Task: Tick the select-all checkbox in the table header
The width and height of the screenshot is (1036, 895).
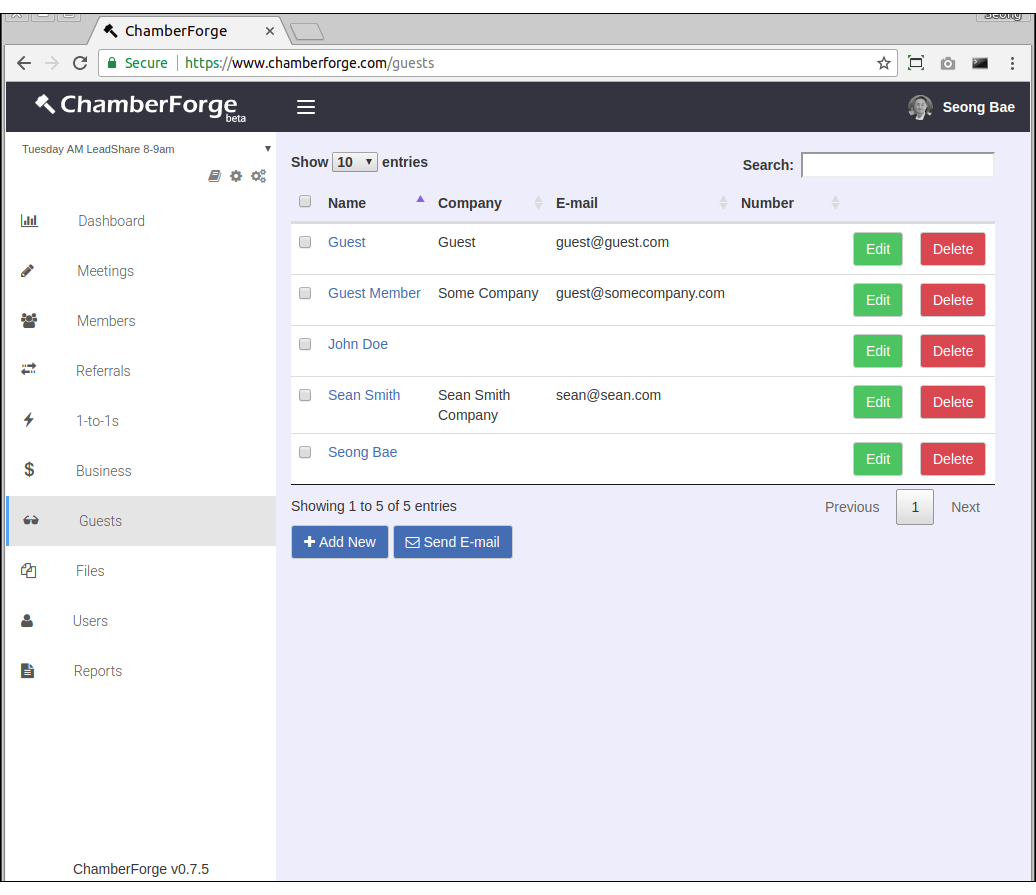Action: coord(305,202)
